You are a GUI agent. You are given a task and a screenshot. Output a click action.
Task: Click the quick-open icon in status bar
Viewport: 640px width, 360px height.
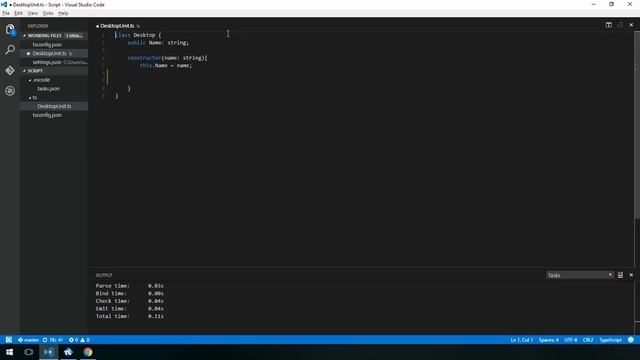pos(9,340)
